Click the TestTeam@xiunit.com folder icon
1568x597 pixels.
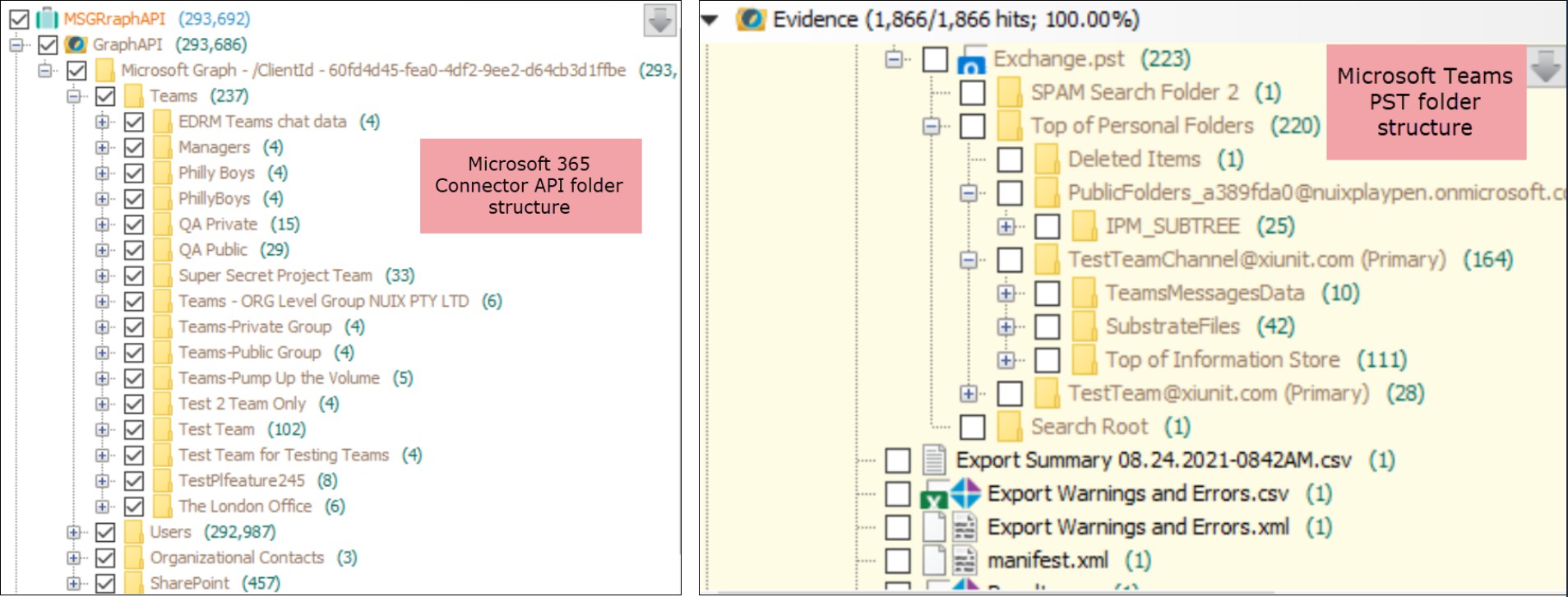(x=1048, y=393)
